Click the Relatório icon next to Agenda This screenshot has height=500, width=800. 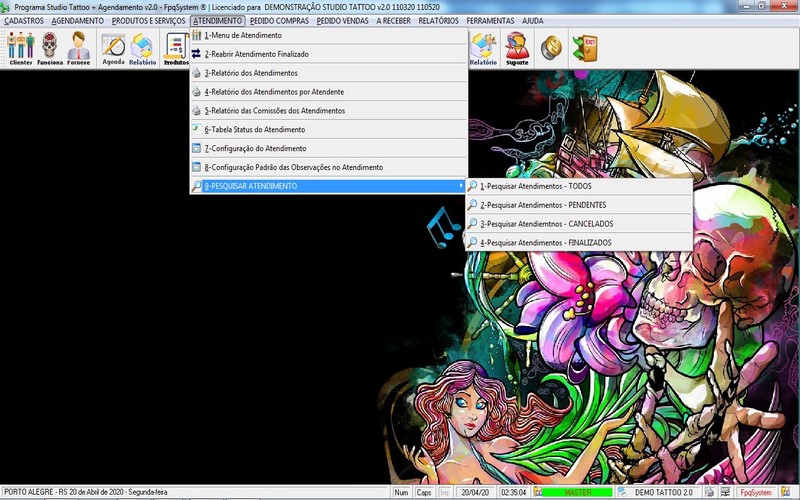coord(142,48)
